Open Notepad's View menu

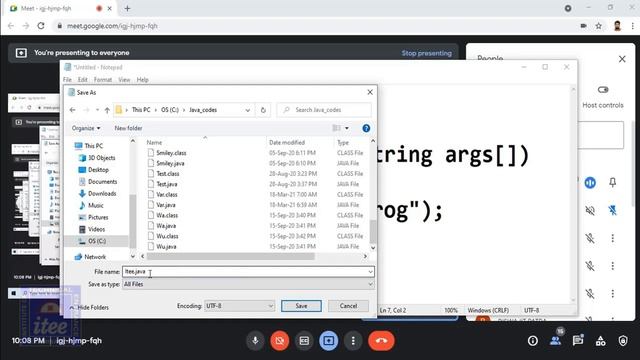(124, 80)
